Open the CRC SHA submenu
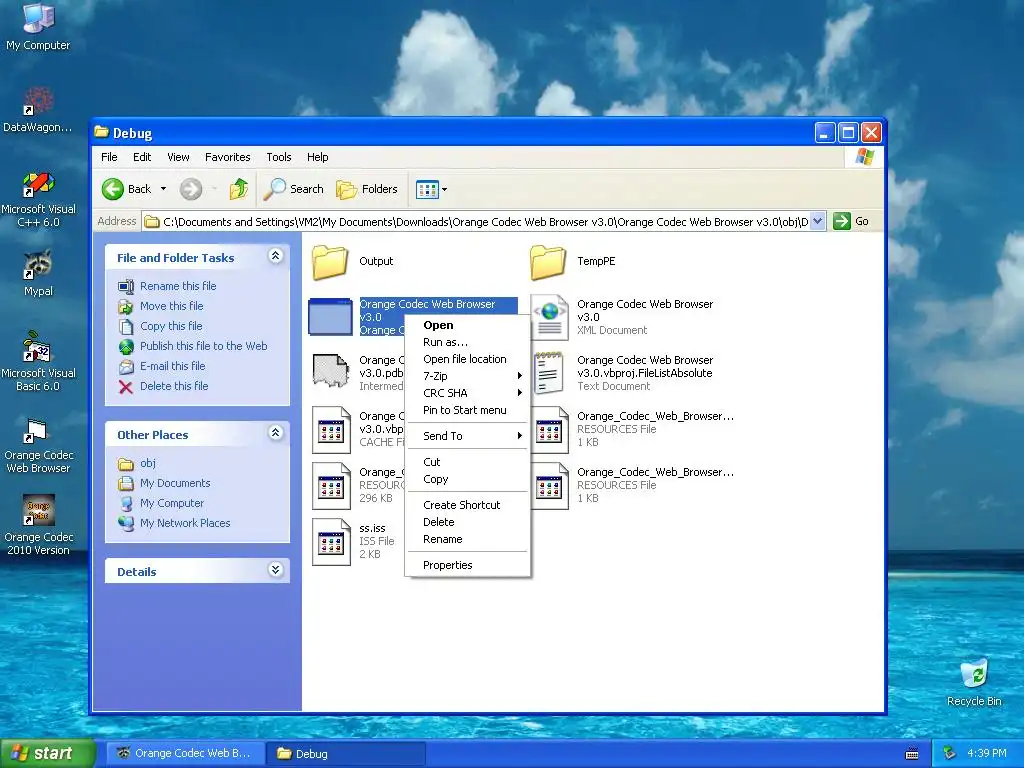This screenshot has width=1024, height=768. point(468,393)
